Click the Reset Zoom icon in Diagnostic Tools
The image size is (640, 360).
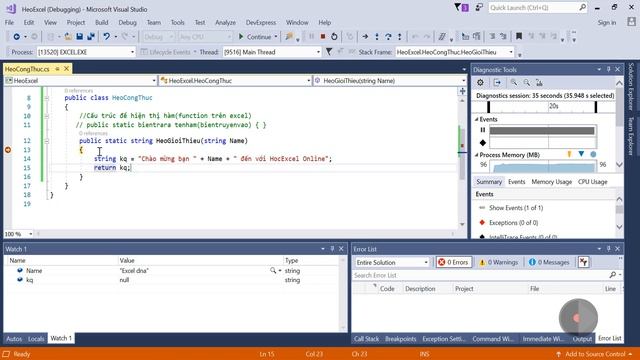pyautogui.click(x=539, y=83)
